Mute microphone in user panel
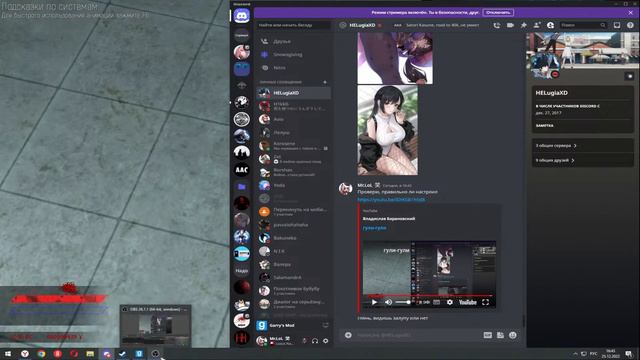640x360 pixels. coord(304,340)
